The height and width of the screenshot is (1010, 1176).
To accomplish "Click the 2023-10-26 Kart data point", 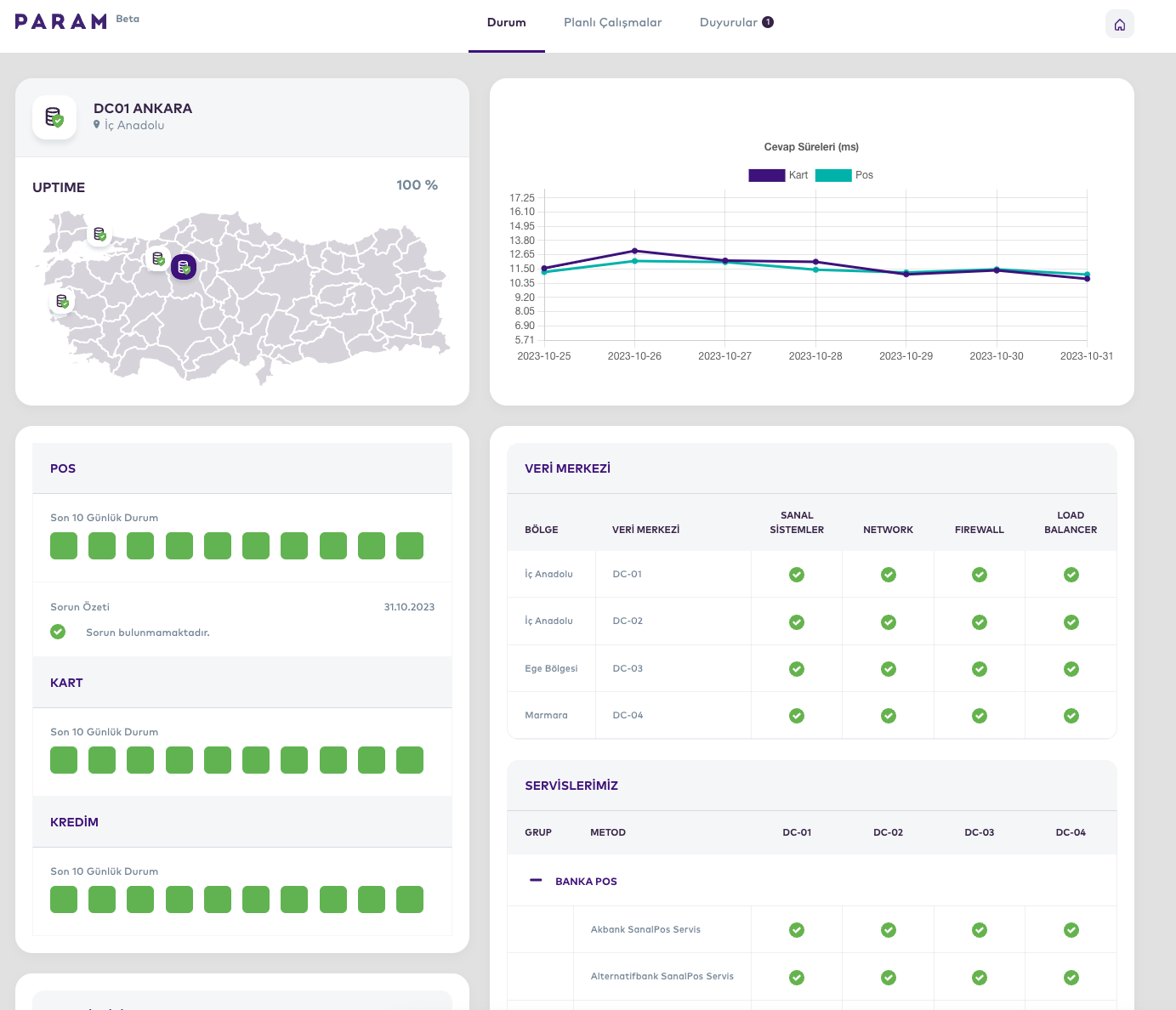I will (x=634, y=251).
